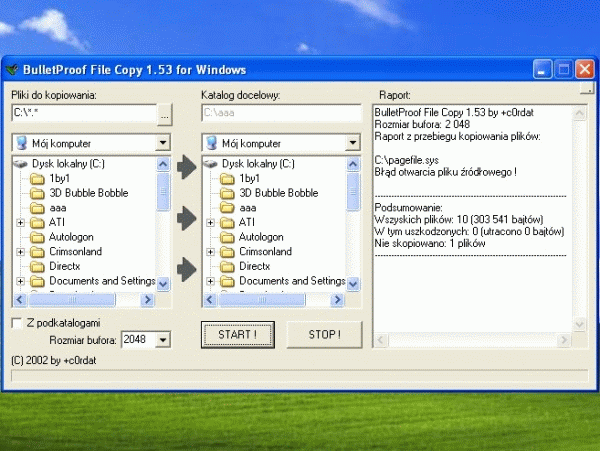The width and height of the screenshot is (600, 451).
Task: Click the Pliki do kopiowania path field
Action: click(84, 113)
